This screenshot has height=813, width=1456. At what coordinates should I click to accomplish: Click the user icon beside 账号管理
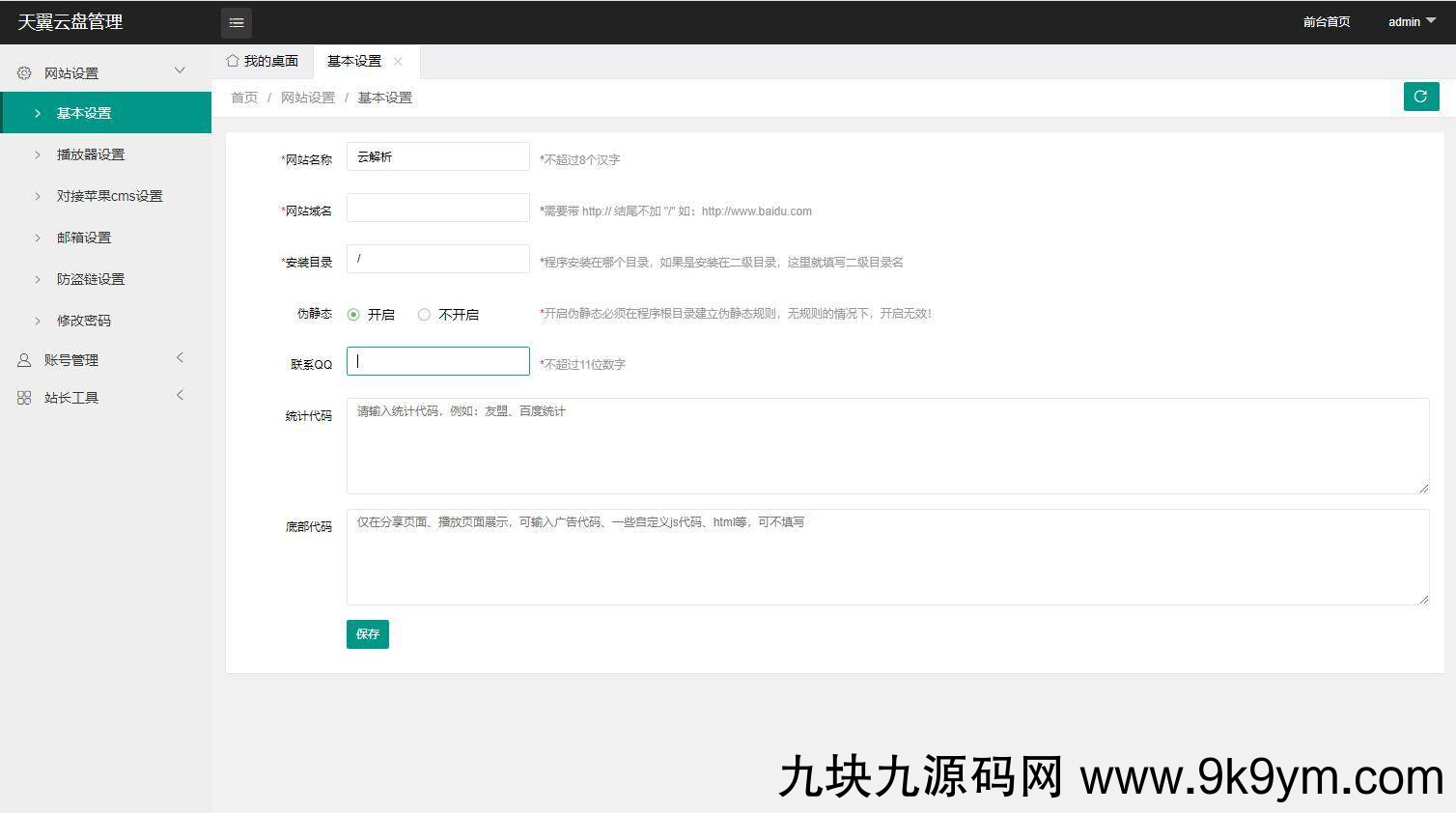point(24,360)
